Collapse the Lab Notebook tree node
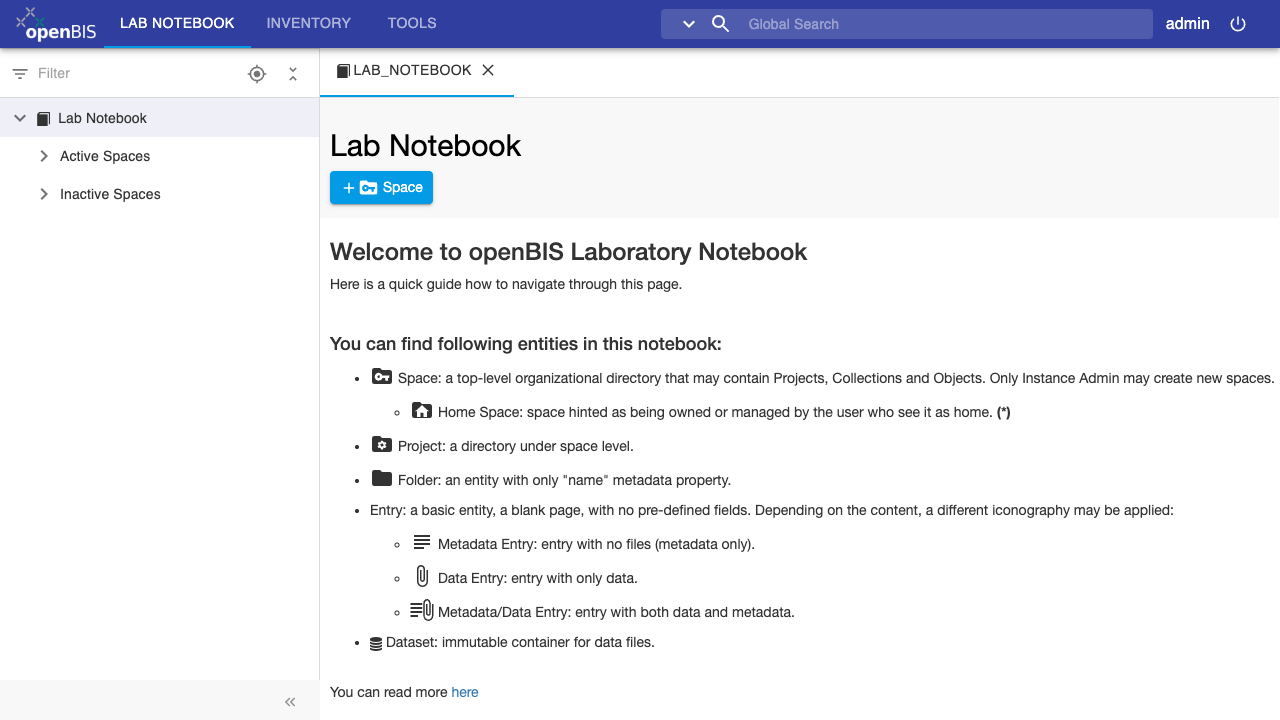 tap(19, 118)
